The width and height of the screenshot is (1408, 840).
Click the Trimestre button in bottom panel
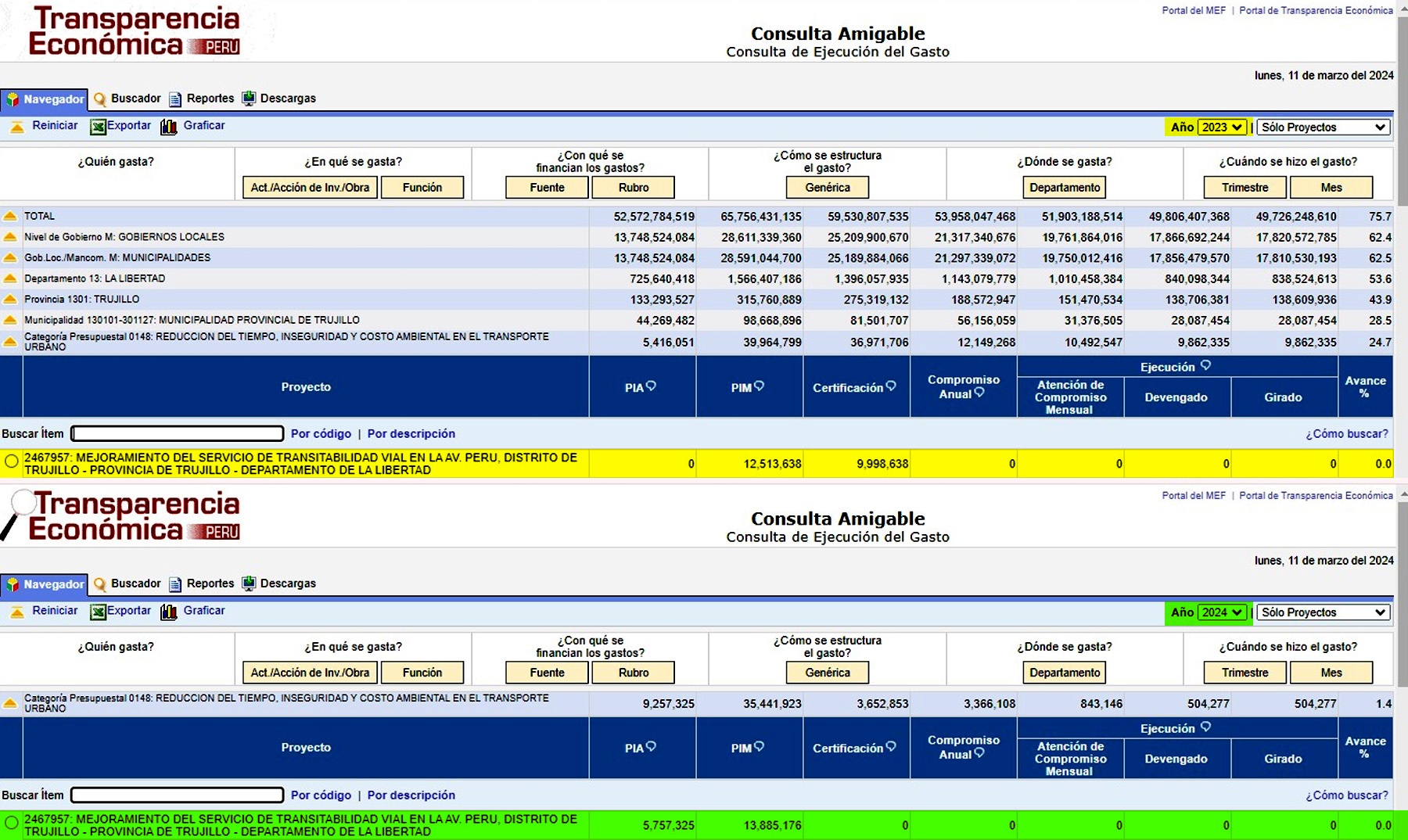point(1245,673)
